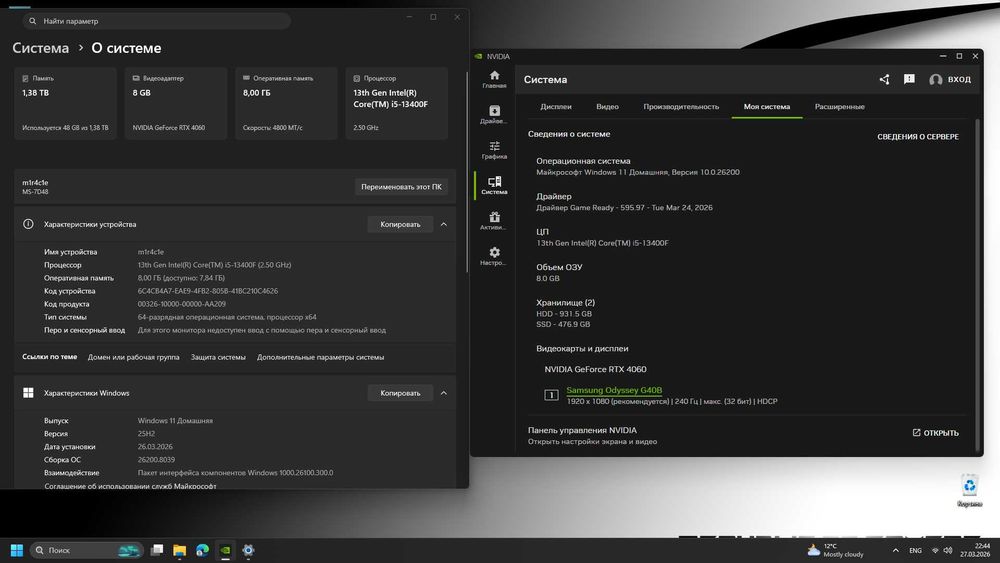Screen dimensions: 1000x563
Task: Click the volume icon in system tray
Action: (x=948, y=550)
